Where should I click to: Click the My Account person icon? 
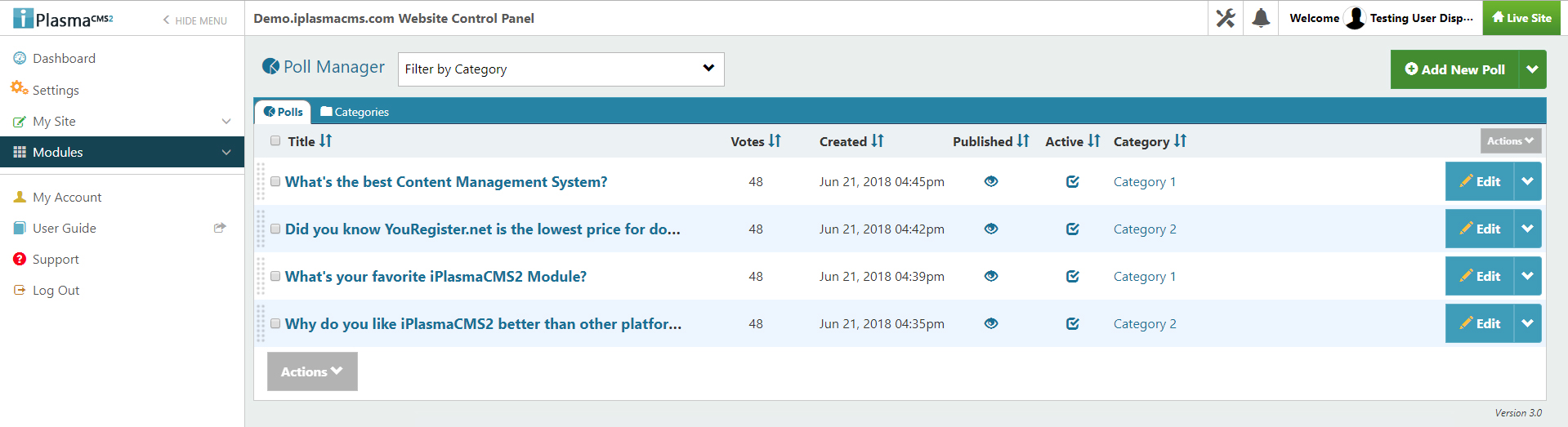(20, 197)
